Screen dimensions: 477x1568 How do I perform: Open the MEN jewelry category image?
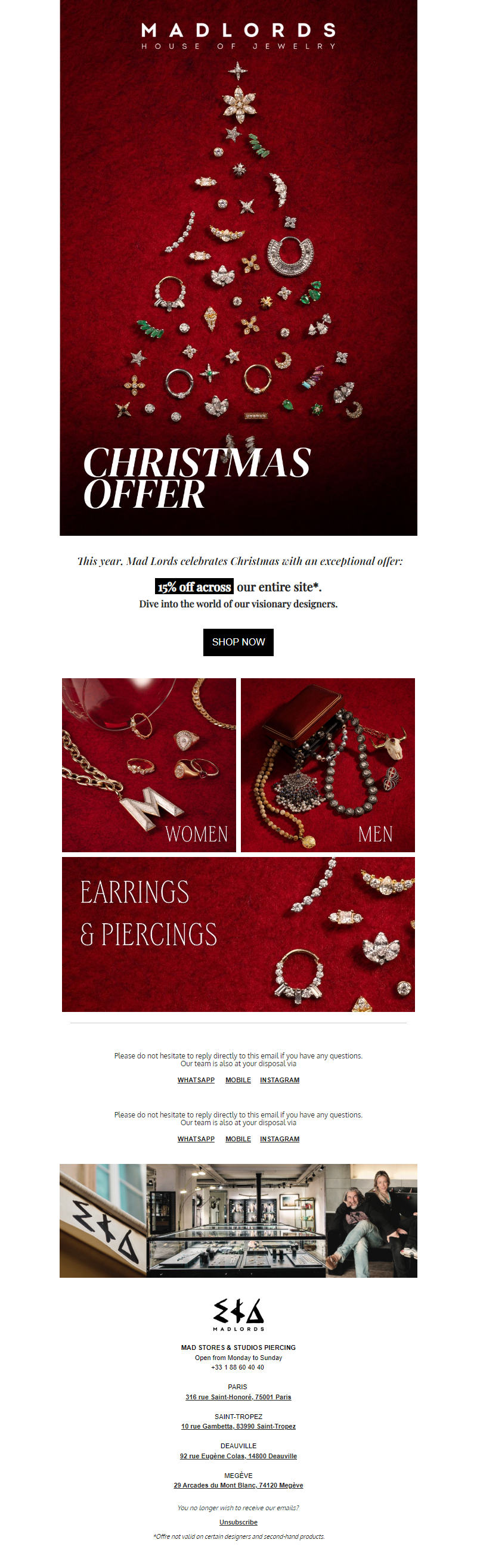point(328,765)
